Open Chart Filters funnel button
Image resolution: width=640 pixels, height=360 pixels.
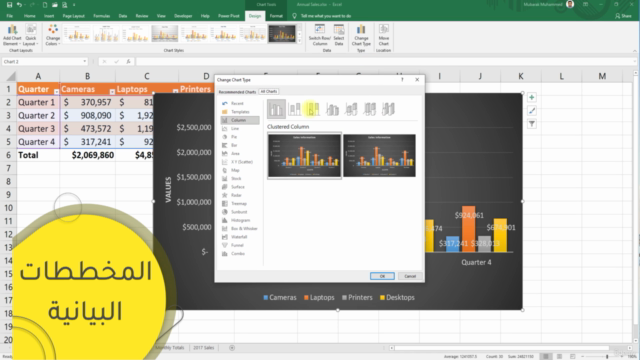pos(531,124)
